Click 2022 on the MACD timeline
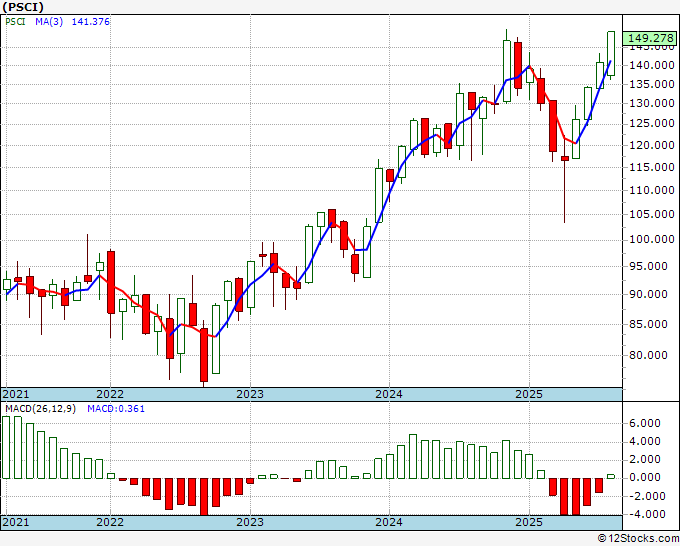This screenshot has height=546, width=680. click(110, 522)
